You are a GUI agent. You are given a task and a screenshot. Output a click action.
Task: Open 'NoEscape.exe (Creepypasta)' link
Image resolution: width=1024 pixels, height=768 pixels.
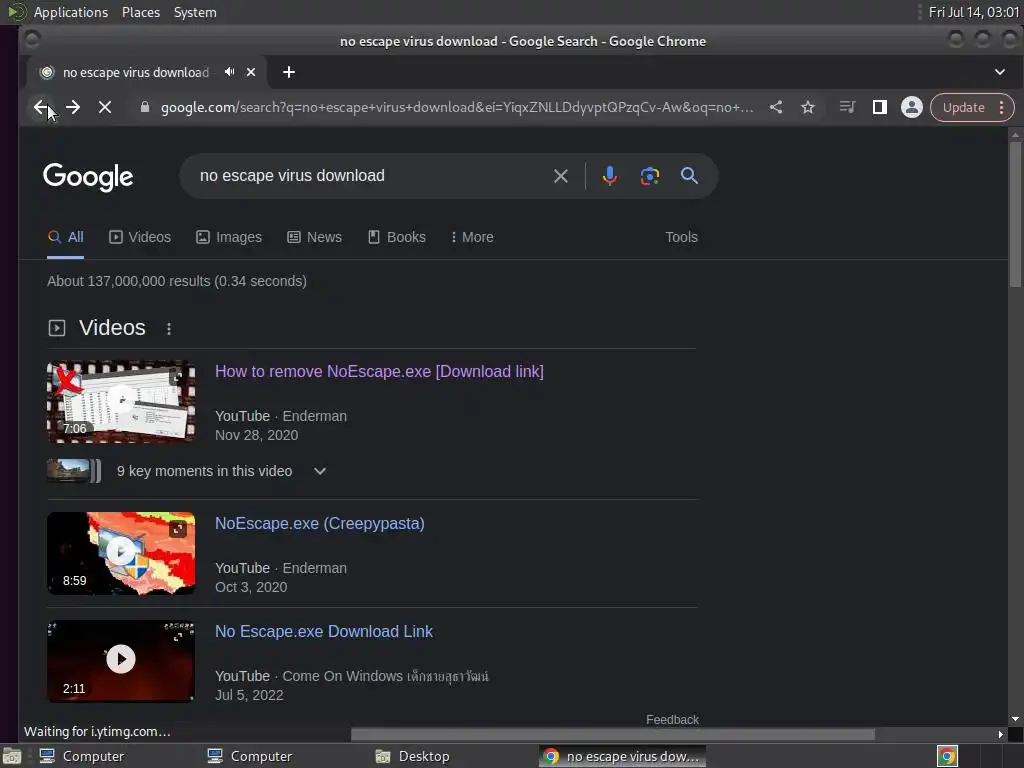click(320, 524)
